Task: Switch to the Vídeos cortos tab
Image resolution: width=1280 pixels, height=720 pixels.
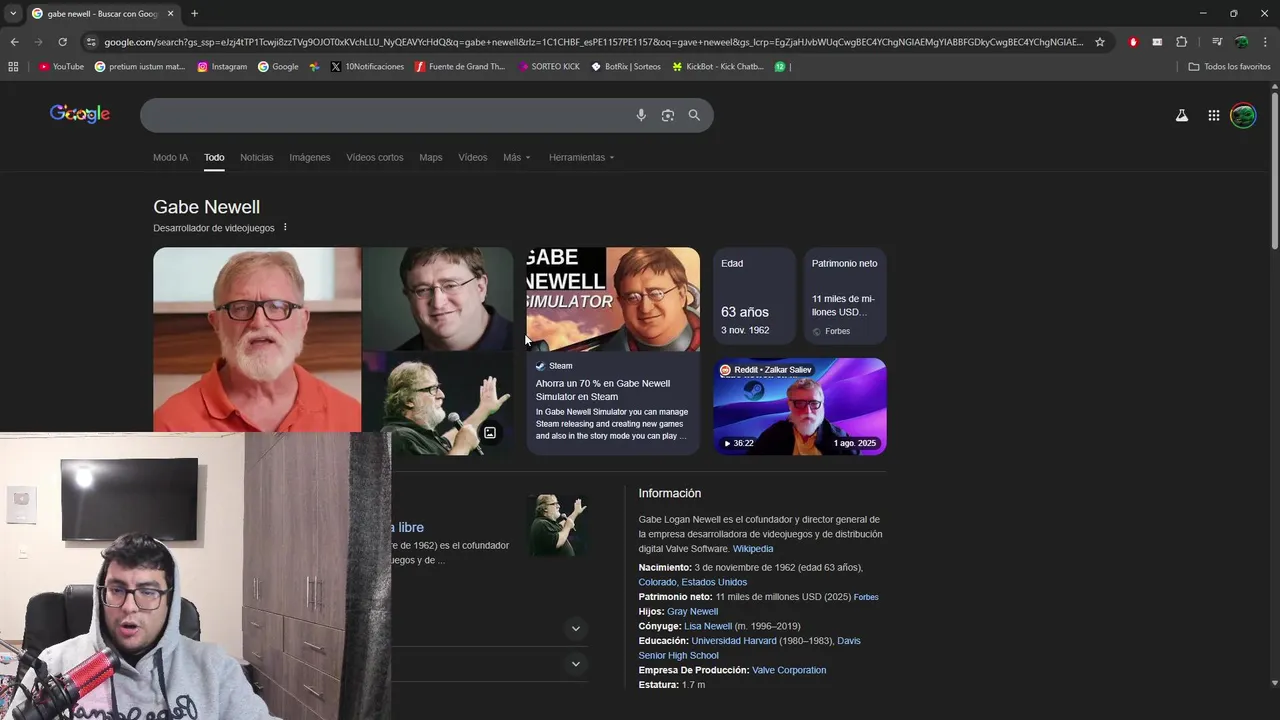Action: coord(375,157)
